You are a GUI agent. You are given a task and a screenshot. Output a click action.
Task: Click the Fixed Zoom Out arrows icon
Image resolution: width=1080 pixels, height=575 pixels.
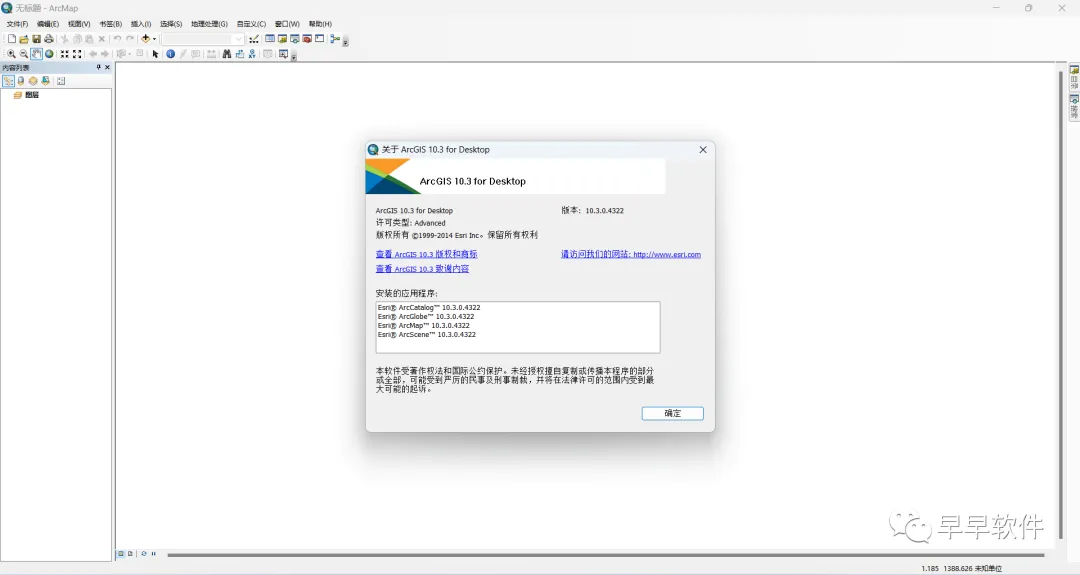tap(77, 54)
